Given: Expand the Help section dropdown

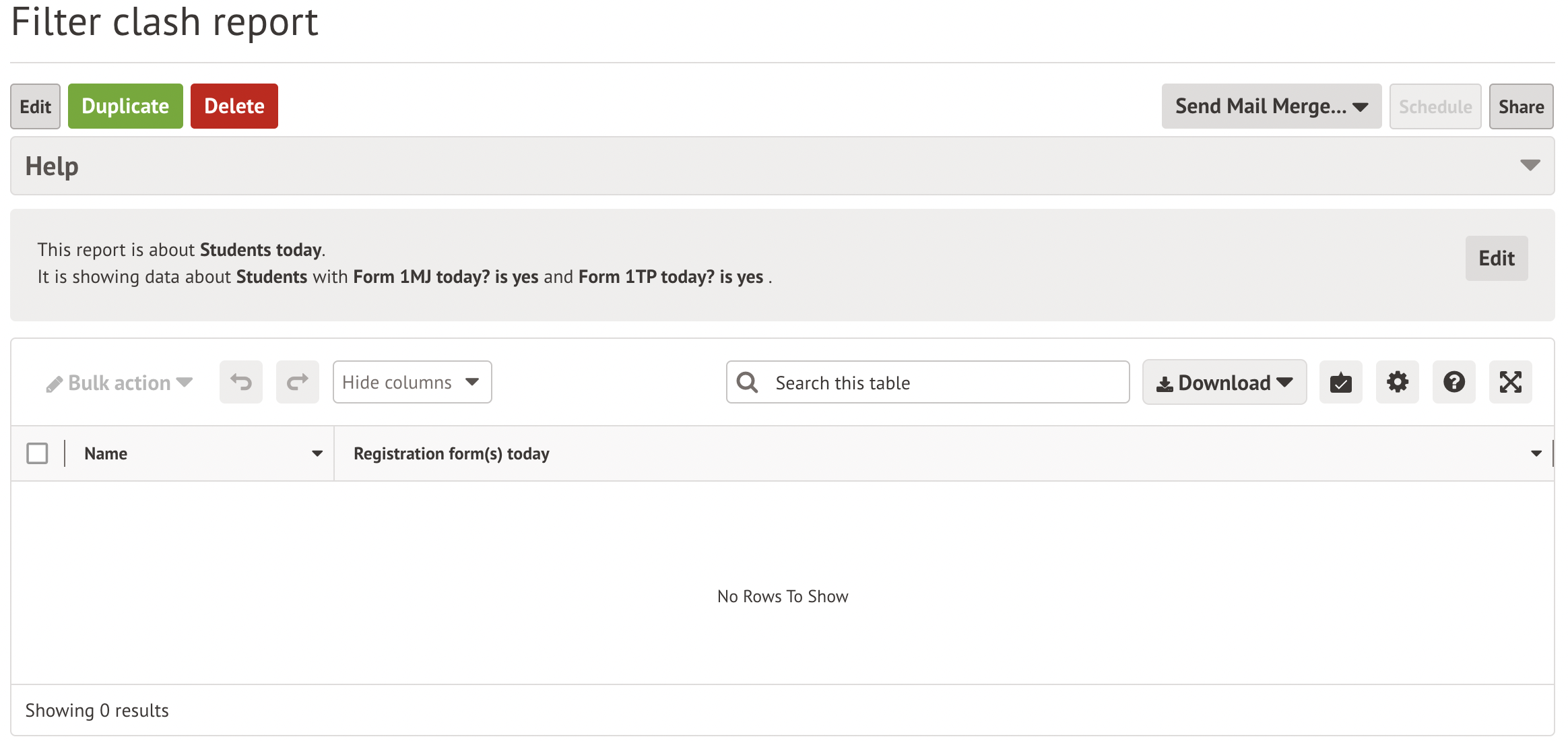Looking at the screenshot, I should pyautogui.click(x=1531, y=166).
